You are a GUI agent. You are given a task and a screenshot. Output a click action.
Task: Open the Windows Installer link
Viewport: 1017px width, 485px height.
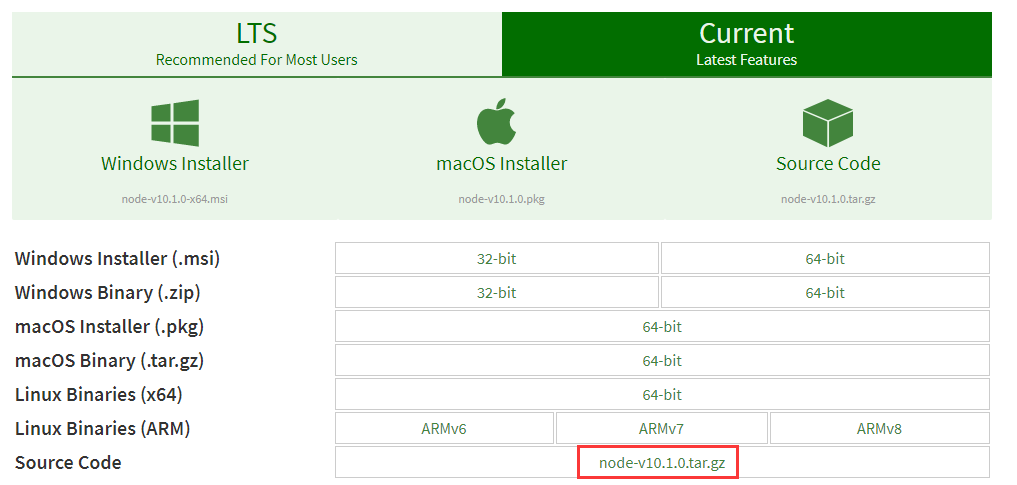tap(175, 163)
